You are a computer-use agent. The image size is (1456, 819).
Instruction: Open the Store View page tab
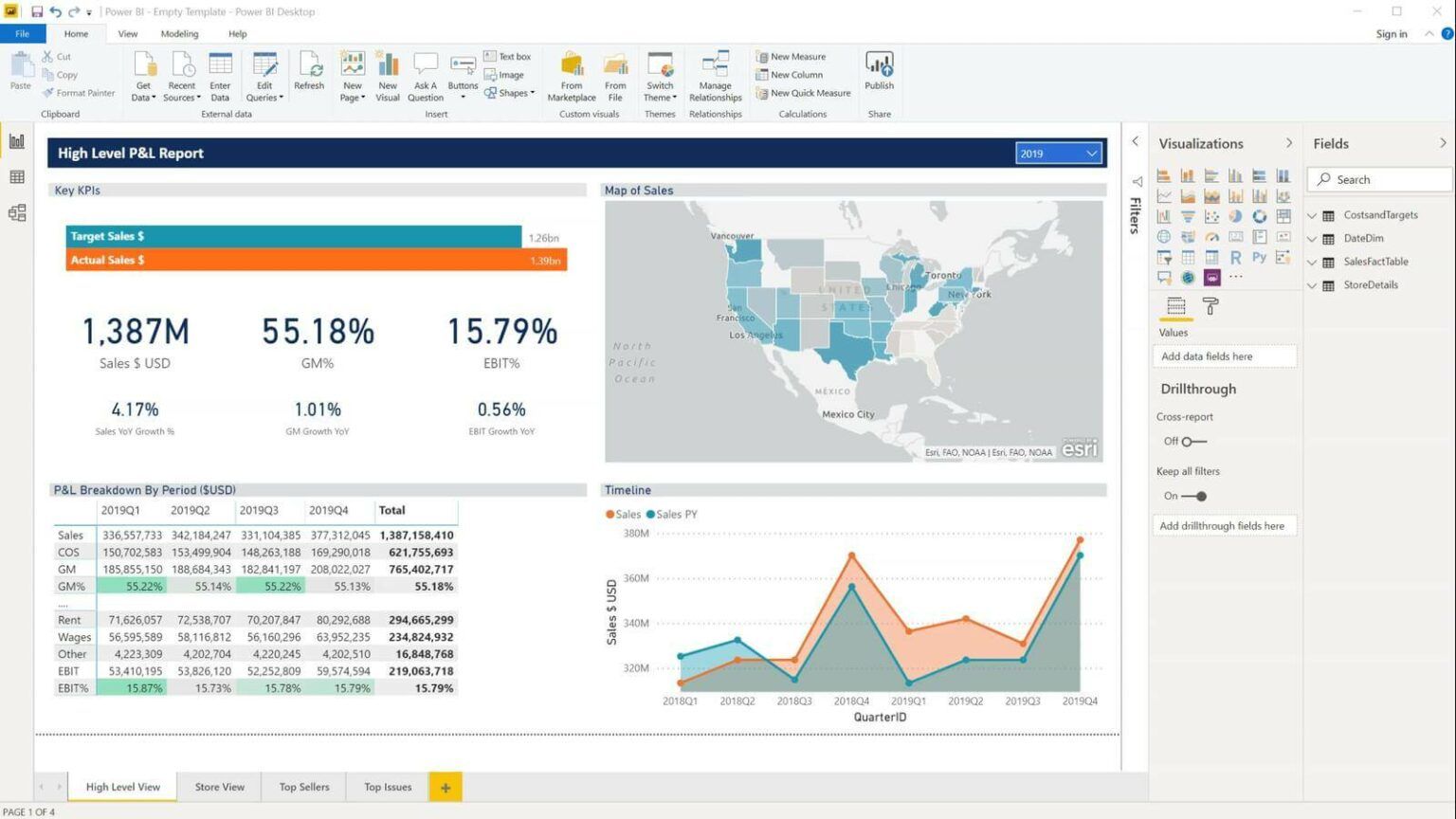coord(219,786)
